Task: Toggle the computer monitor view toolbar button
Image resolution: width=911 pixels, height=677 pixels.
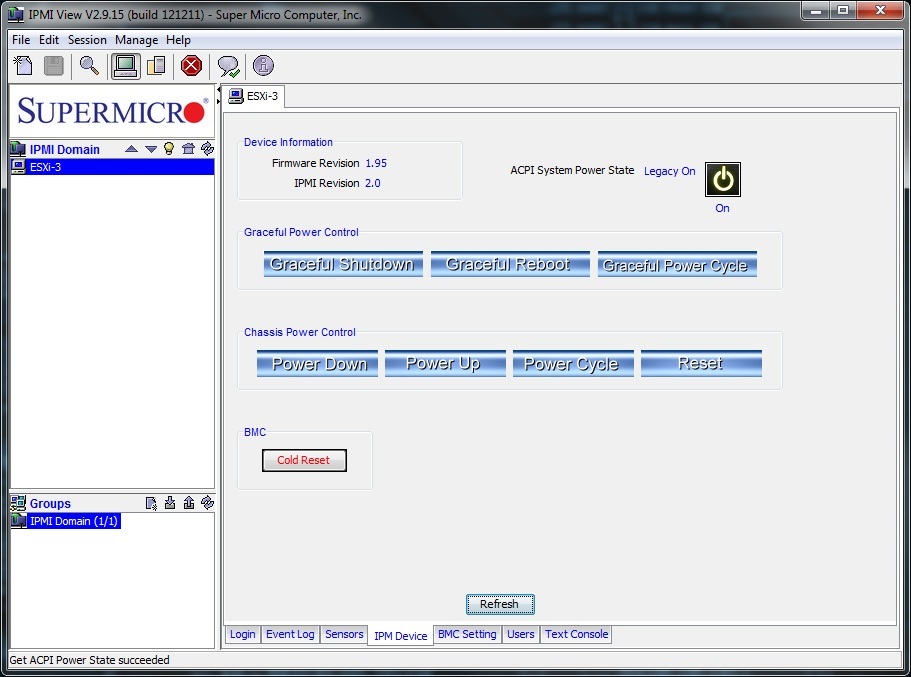Action: click(125, 66)
